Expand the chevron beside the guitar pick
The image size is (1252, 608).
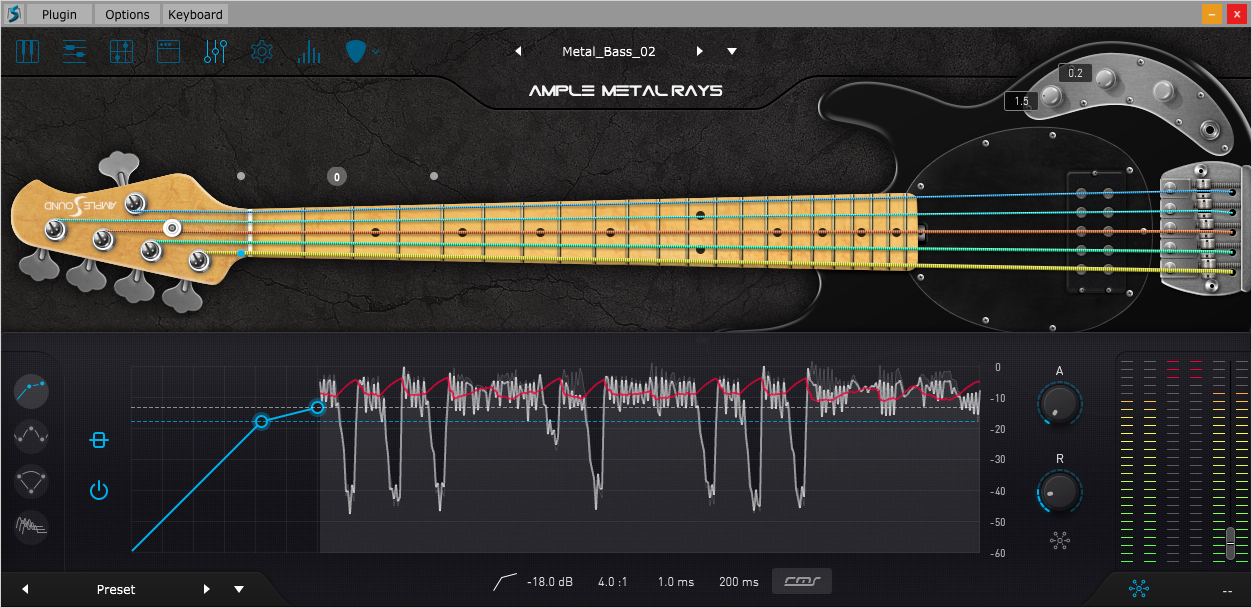tap(376, 51)
